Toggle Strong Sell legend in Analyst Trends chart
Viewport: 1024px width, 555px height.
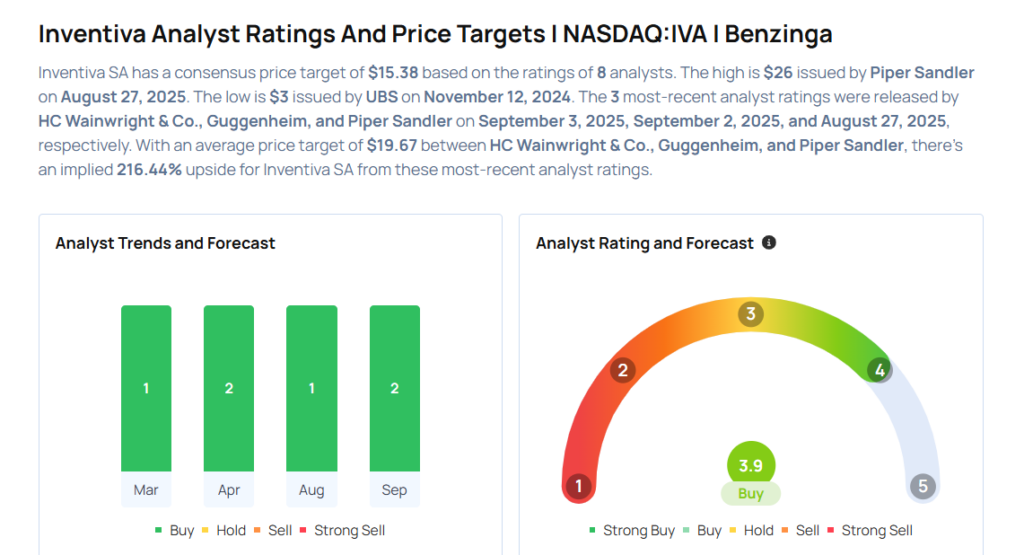click(x=343, y=530)
